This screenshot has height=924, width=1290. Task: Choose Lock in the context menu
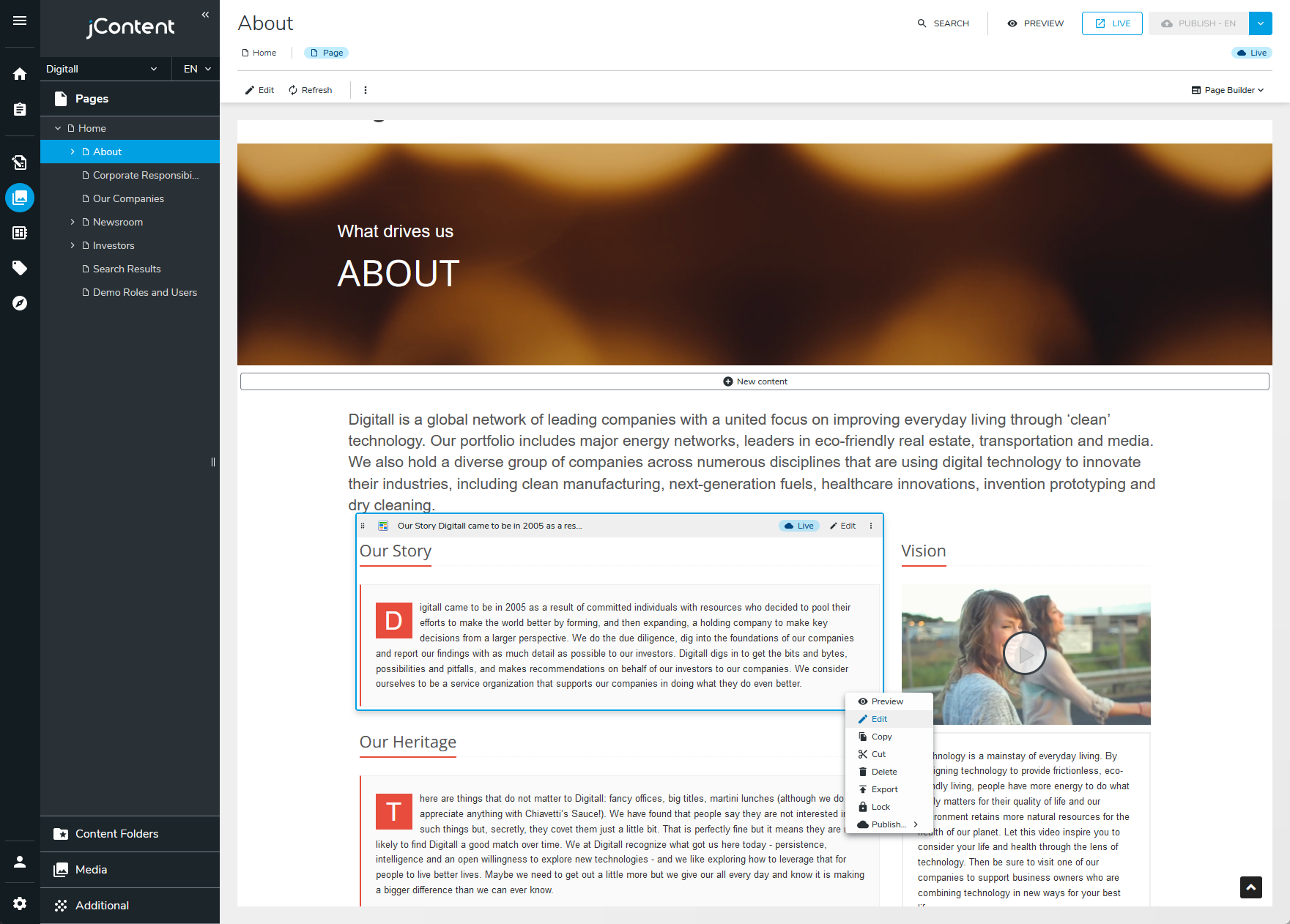click(889, 807)
